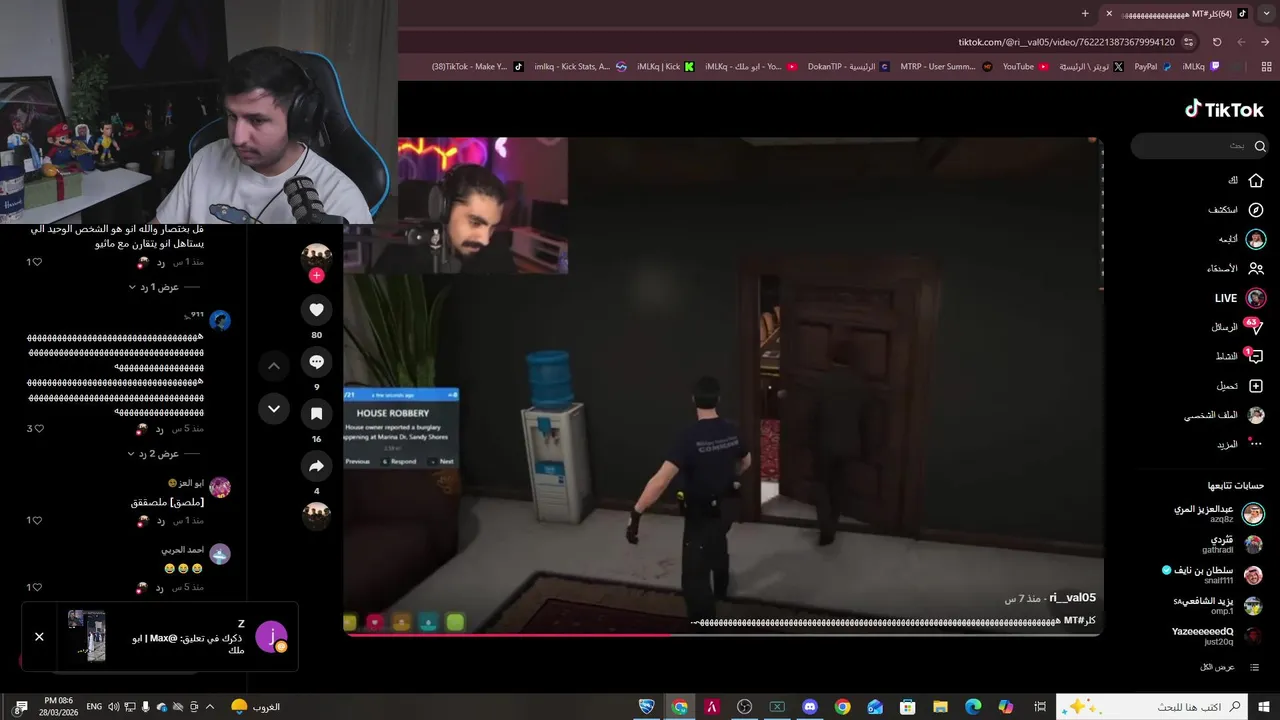1280x720 pixels.
Task: Reply to احمد الحربي's comment
Action: (160, 587)
